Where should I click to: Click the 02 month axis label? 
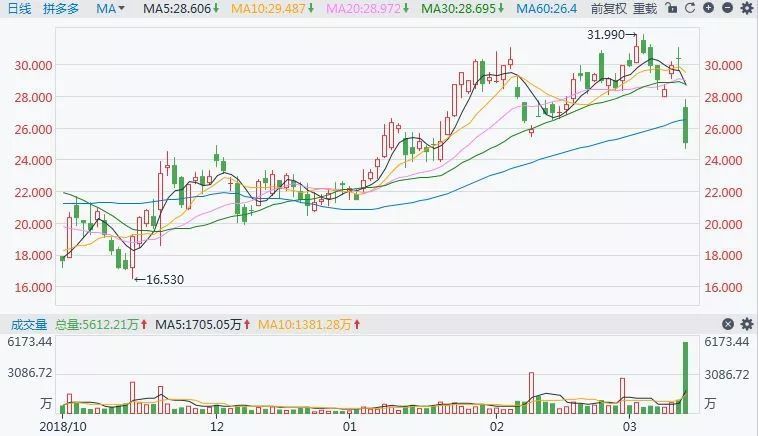coord(496,427)
